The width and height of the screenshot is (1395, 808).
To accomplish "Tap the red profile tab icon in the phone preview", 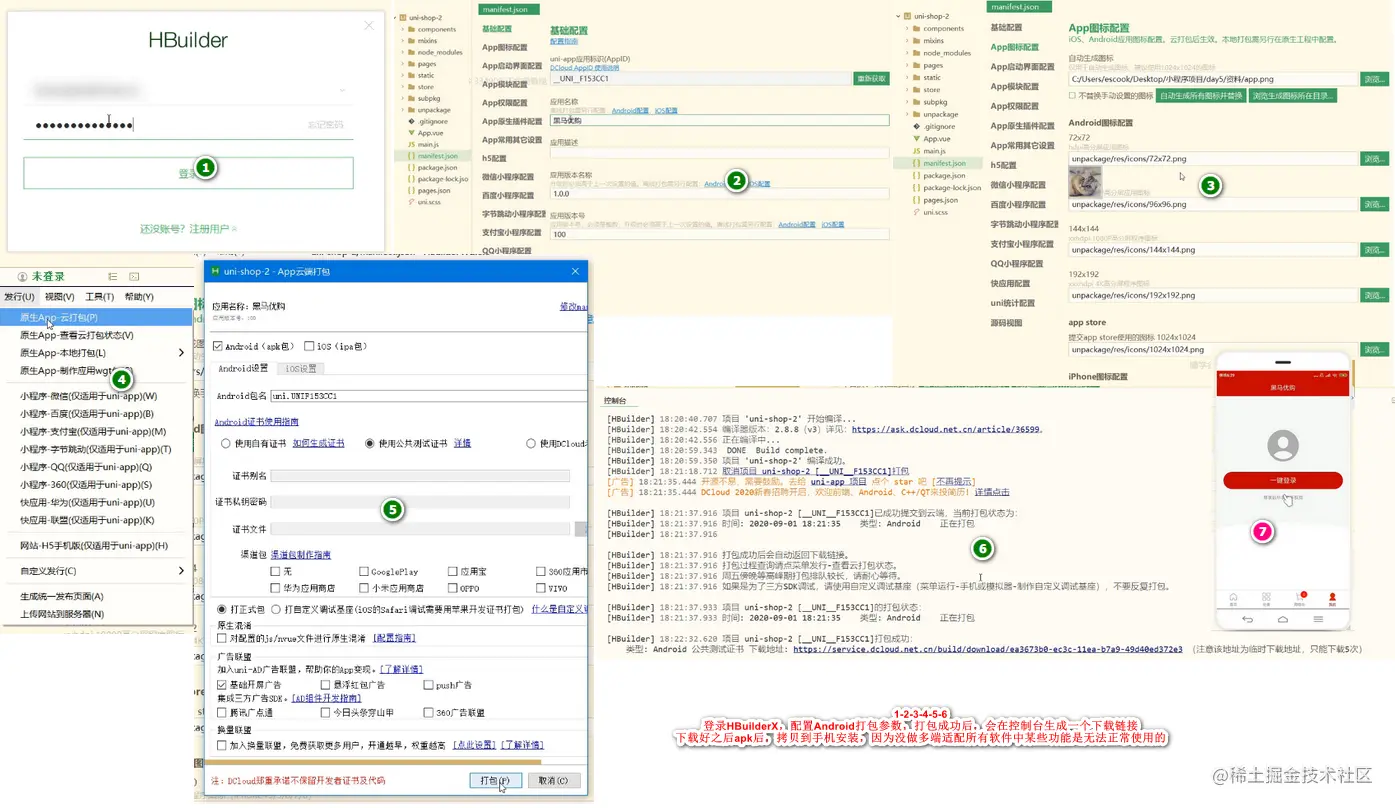I will coord(1332,597).
